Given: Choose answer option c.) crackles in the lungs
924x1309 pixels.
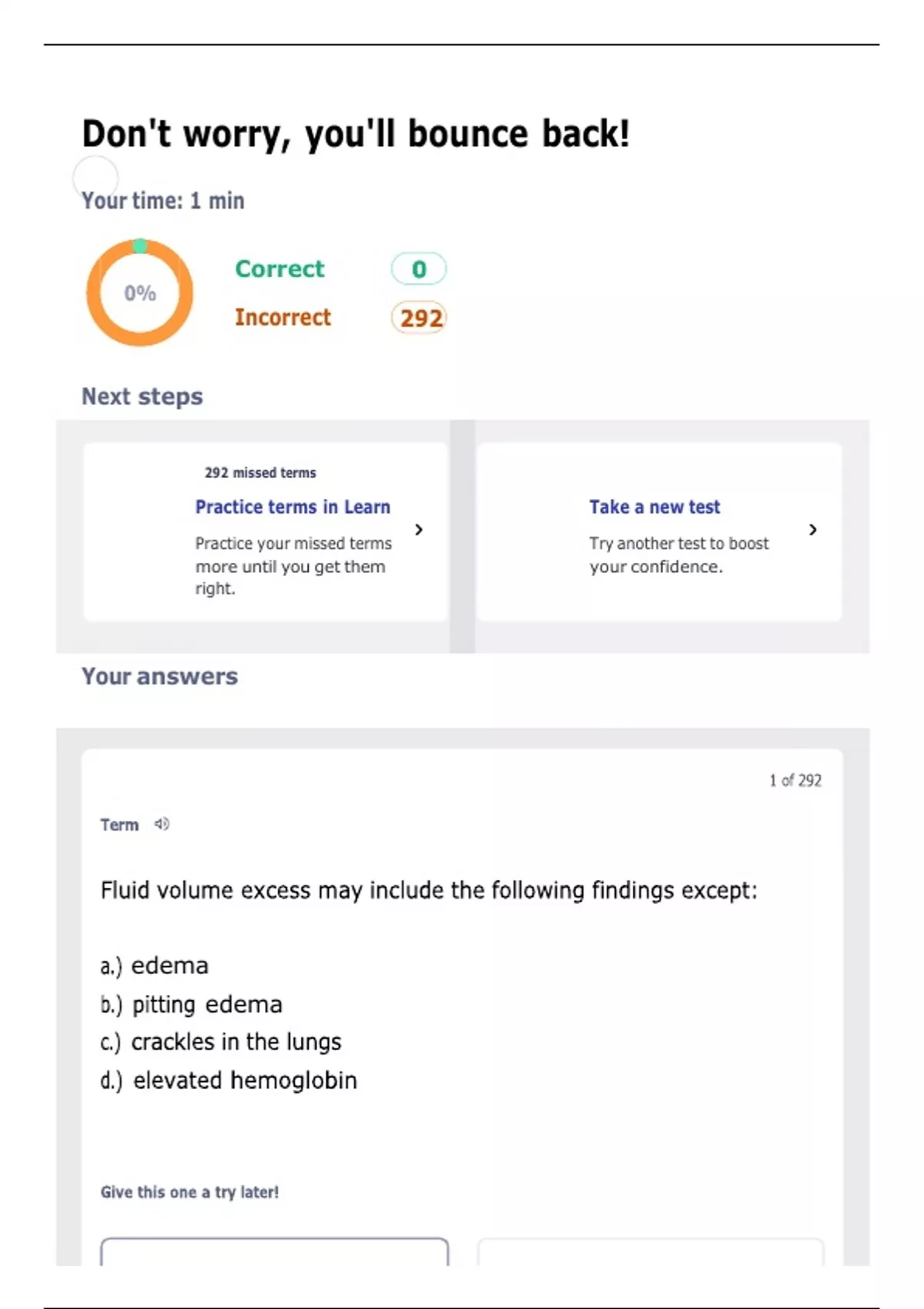Looking at the screenshot, I should tap(220, 1042).
